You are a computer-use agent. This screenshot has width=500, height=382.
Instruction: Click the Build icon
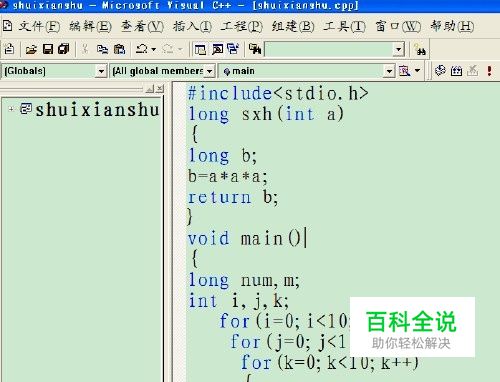pyautogui.click(x=456, y=71)
